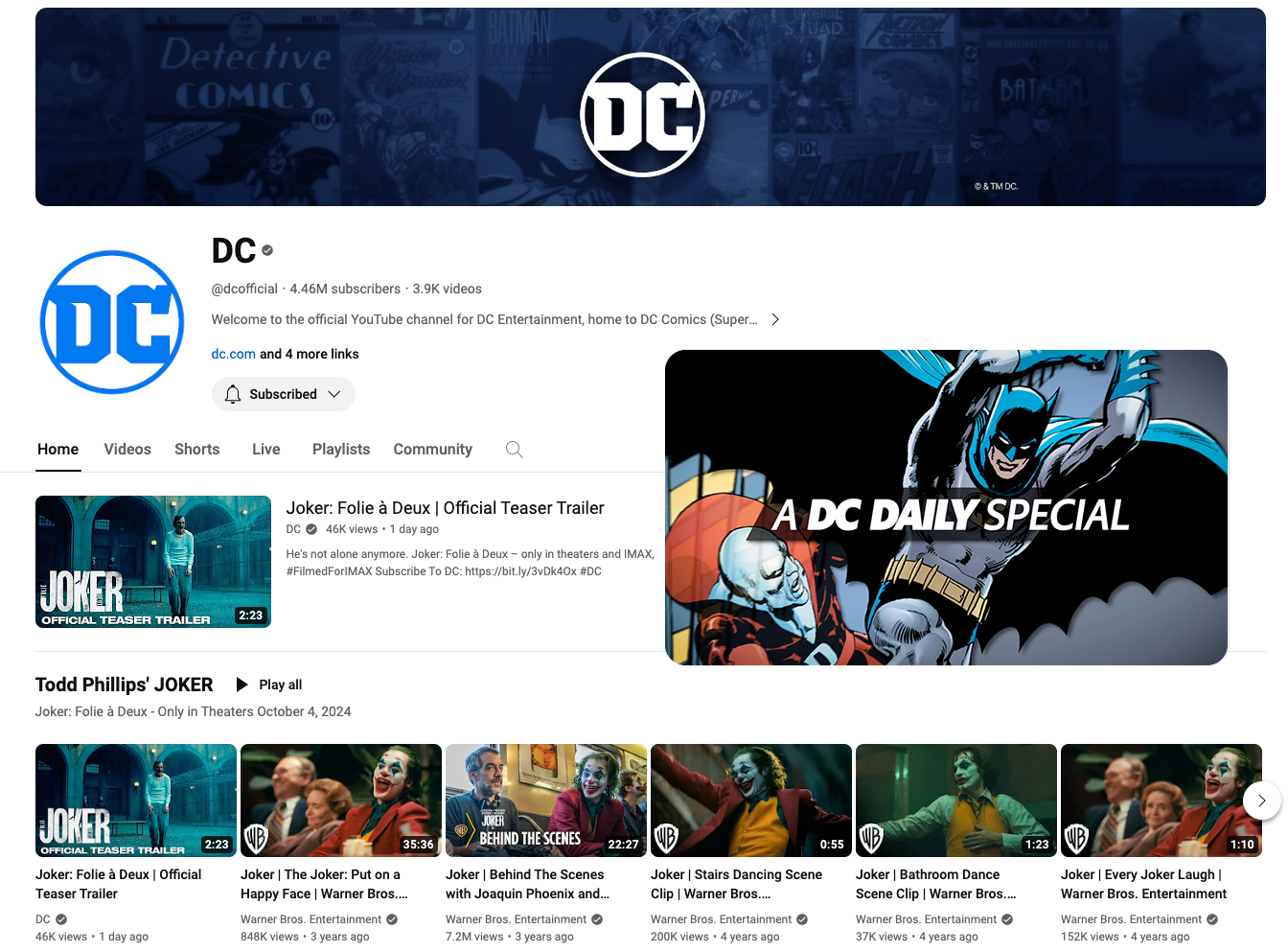
Task: Click the bell notification icon on Subscribed
Action: click(233, 394)
